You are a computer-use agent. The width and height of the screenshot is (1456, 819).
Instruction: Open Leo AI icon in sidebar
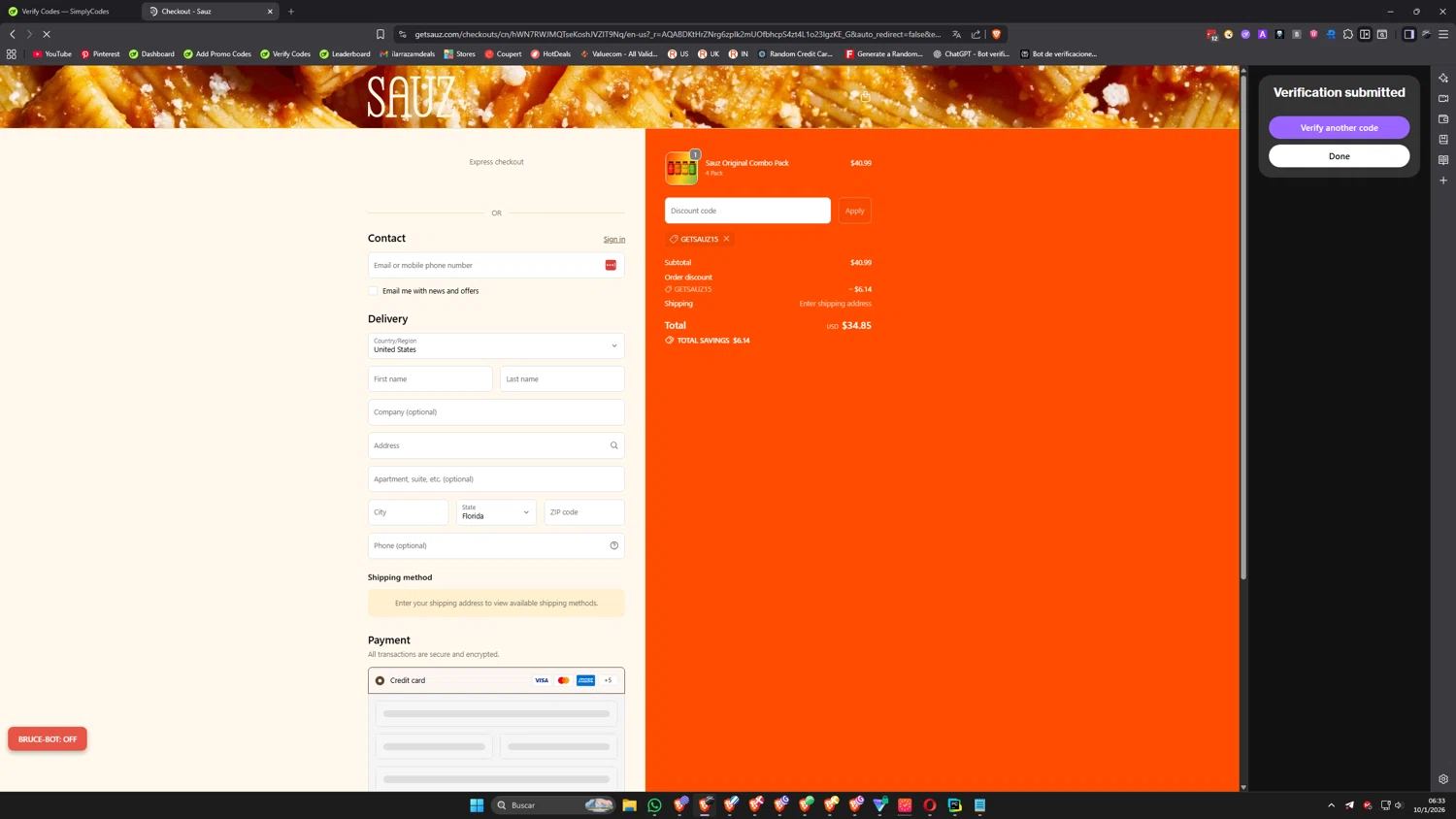click(x=1443, y=78)
